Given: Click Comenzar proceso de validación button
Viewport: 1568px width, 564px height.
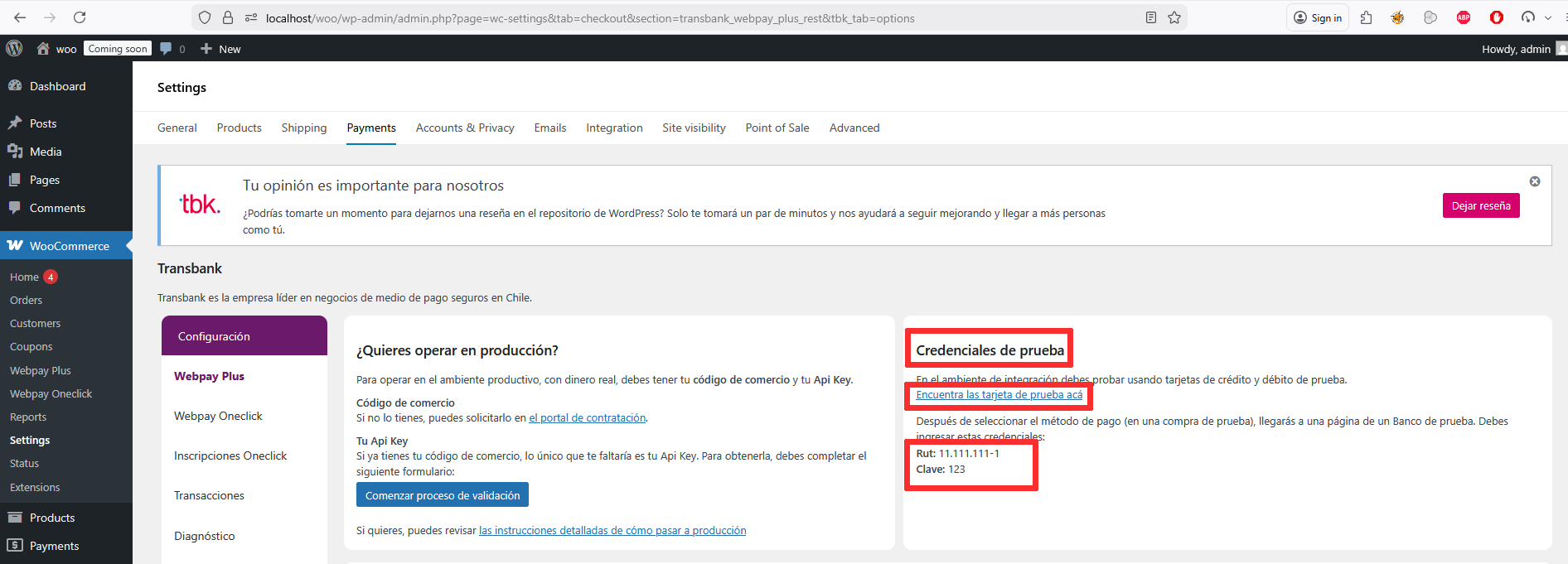Looking at the screenshot, I should point(443,495).
